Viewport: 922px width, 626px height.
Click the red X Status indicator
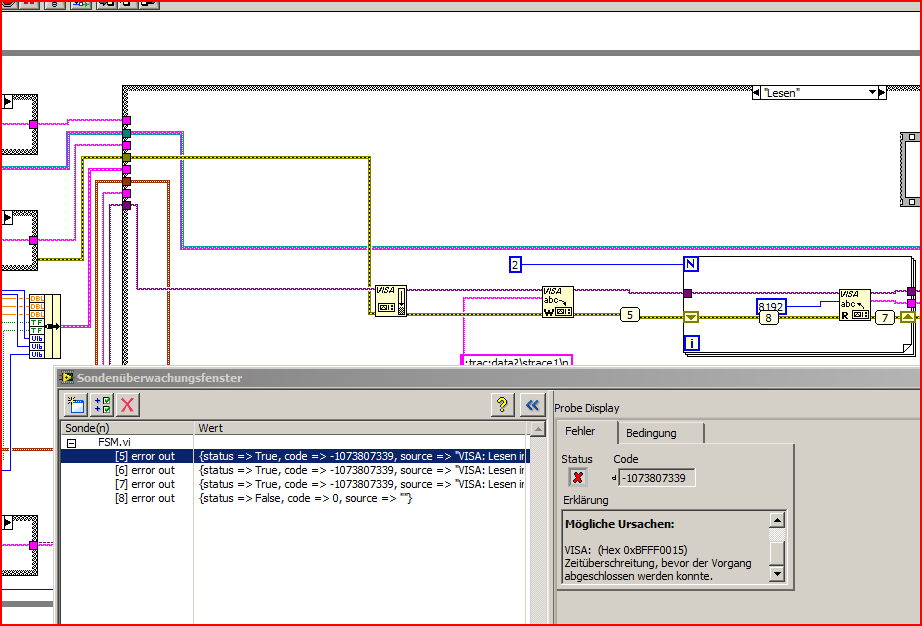(578, 478)
